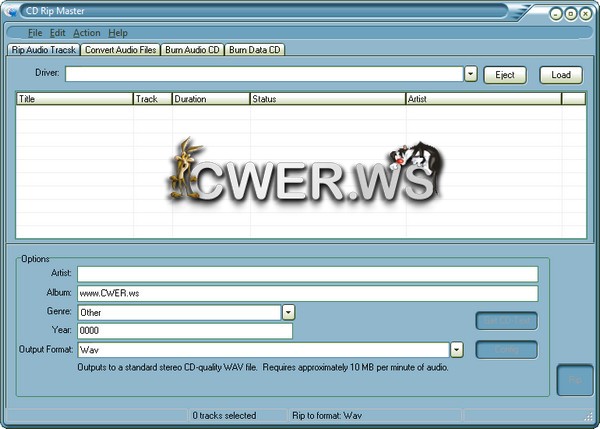Viewport: 600px width, 429px height.
Task: Click the window resize grip icon
Action: click(589, 418)
